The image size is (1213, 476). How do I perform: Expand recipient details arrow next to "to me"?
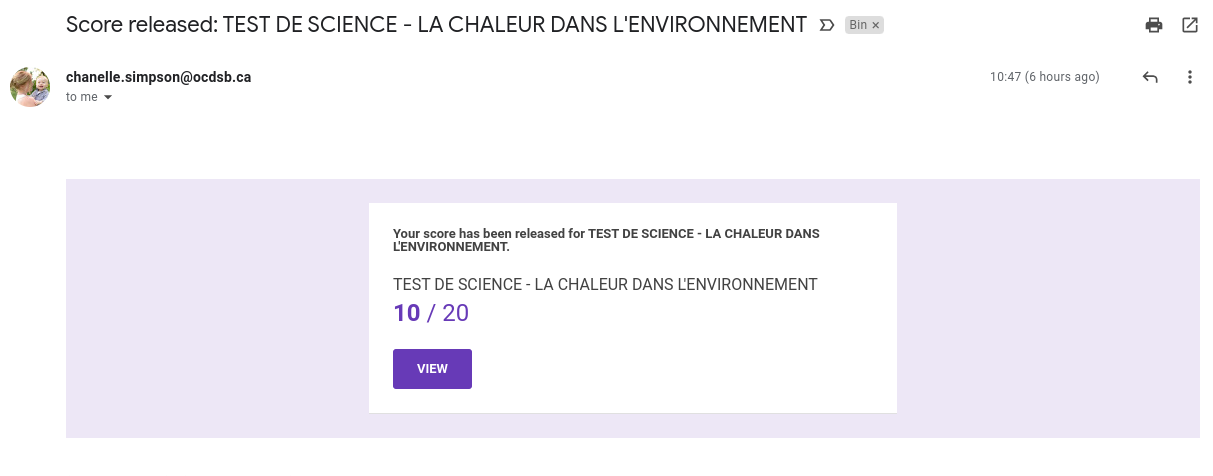pyautogui.click(x=108, y=98)
